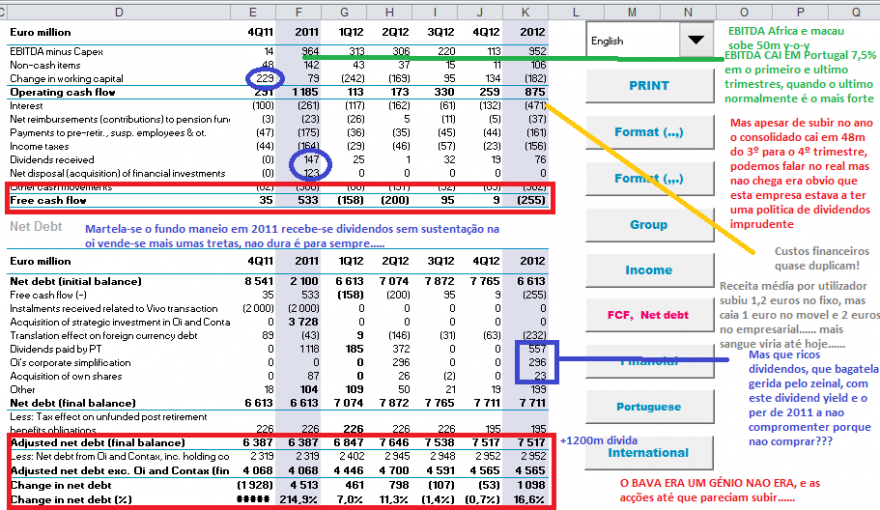Click the 'Free cash flow' bold label
Screen dimensions: 880x510
tap(48, 200)
